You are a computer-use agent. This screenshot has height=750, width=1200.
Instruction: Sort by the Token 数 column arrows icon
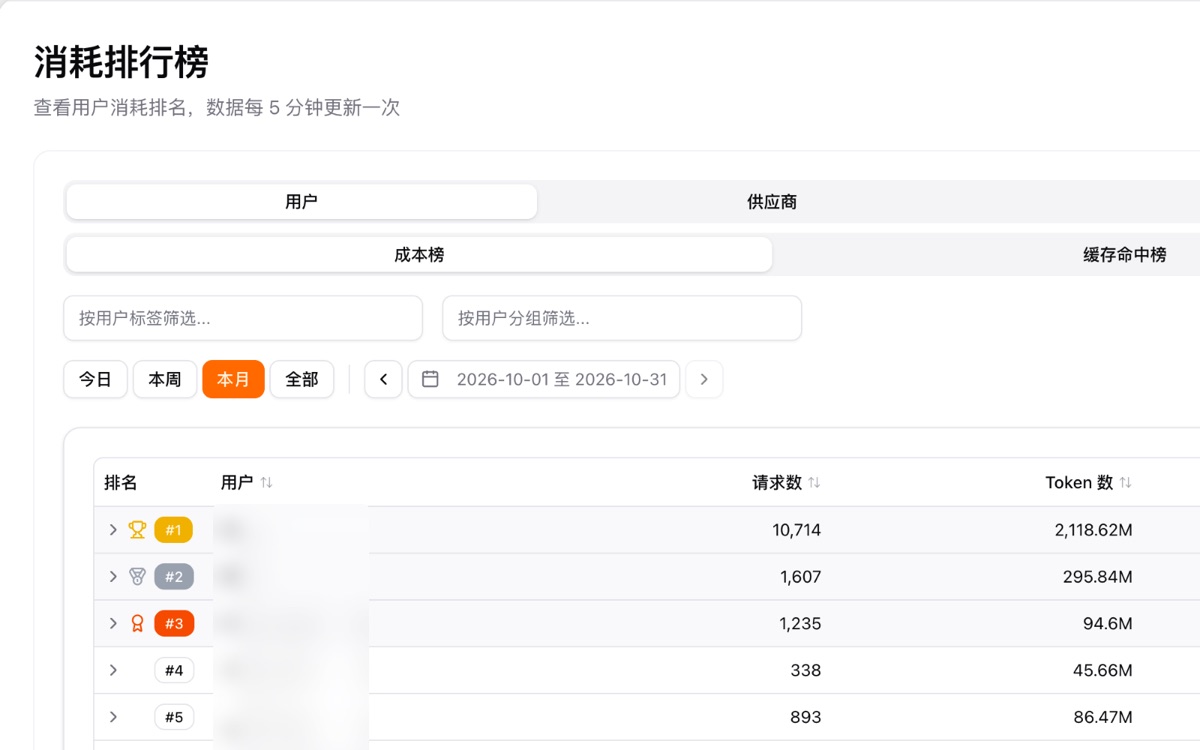(1125, 483)
